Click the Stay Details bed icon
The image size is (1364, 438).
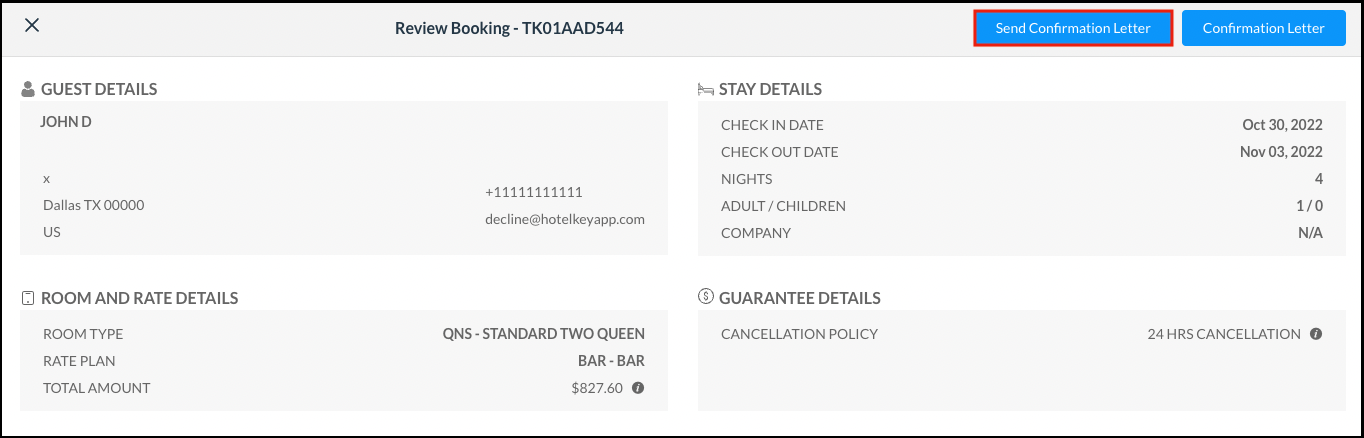click(706, 89)
